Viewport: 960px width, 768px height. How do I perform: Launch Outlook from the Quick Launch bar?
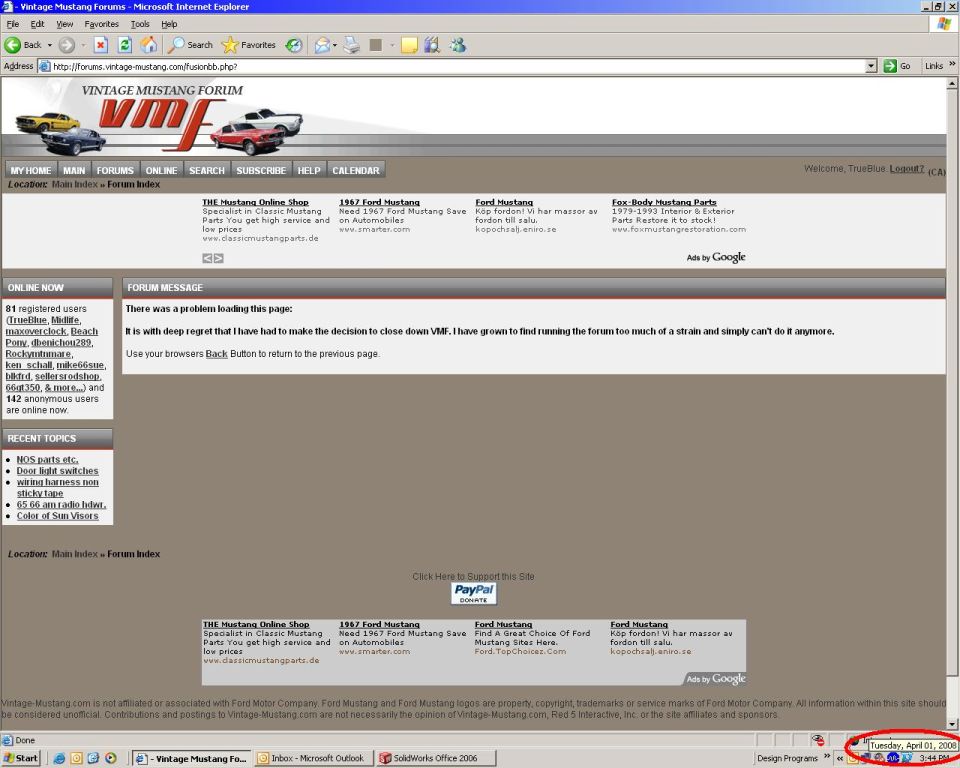[x=77, y=758]
